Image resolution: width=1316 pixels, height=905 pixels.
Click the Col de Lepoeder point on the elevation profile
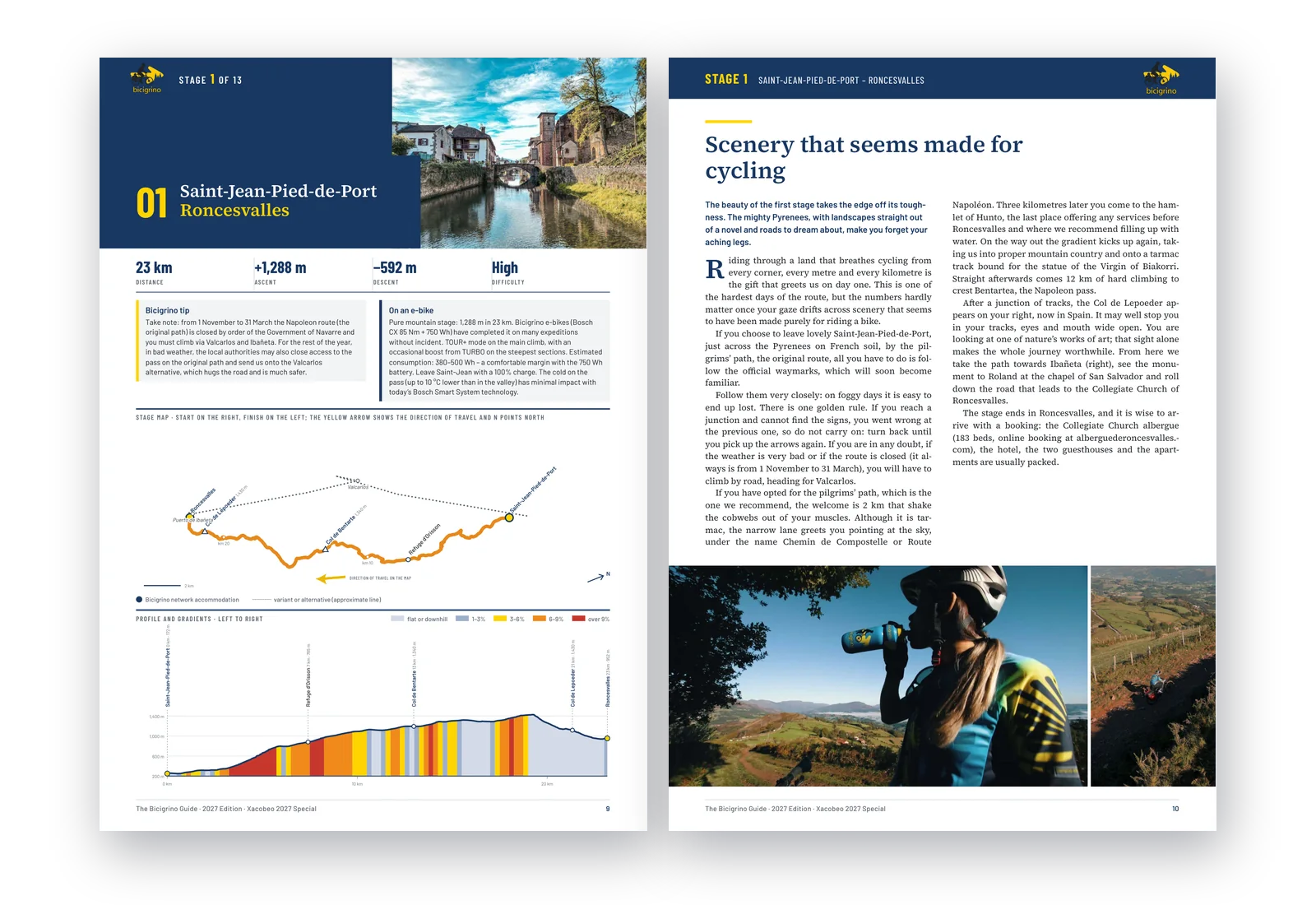[573, 730]
